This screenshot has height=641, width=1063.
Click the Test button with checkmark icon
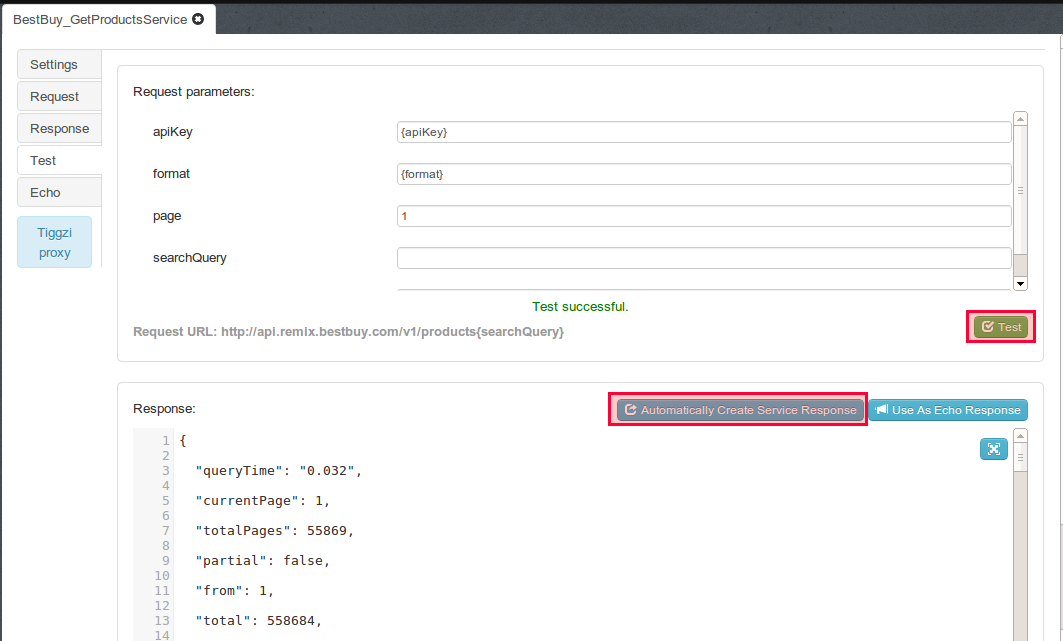1001,327
